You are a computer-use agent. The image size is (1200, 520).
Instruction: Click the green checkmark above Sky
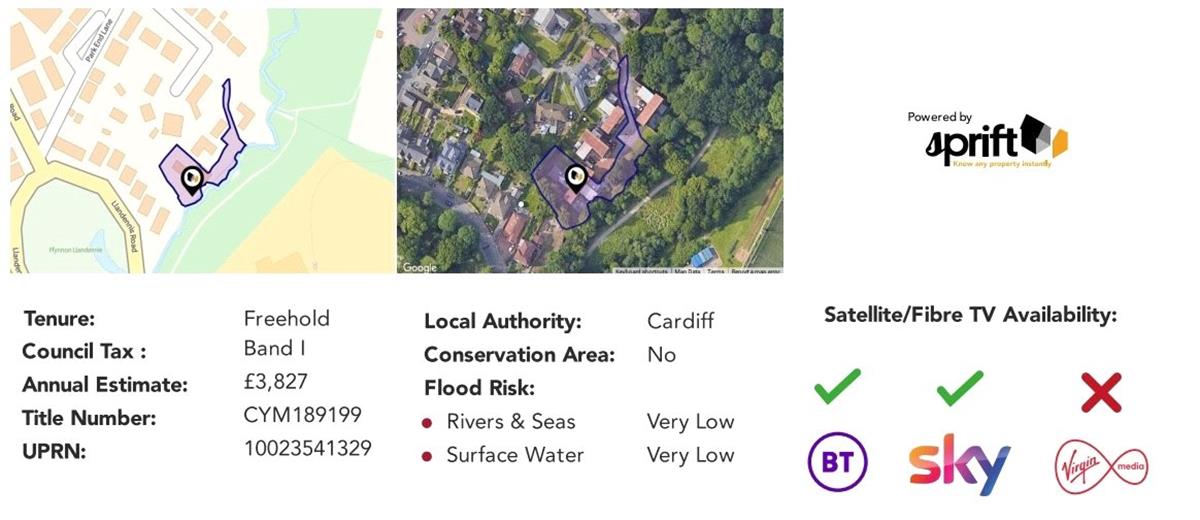click(x=960, y=387)
